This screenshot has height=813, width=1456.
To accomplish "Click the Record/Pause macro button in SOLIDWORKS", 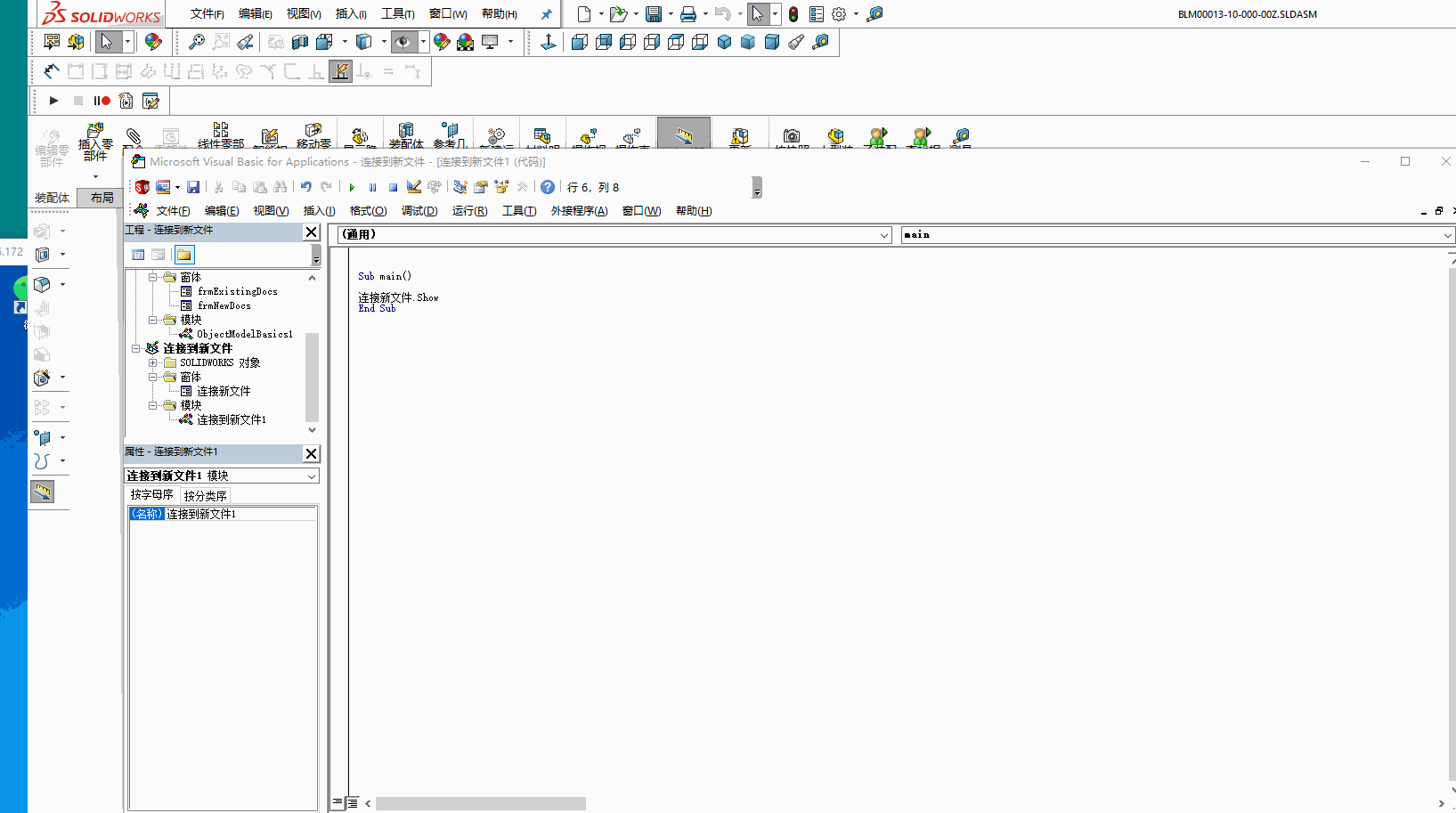I will pos(102,101).
